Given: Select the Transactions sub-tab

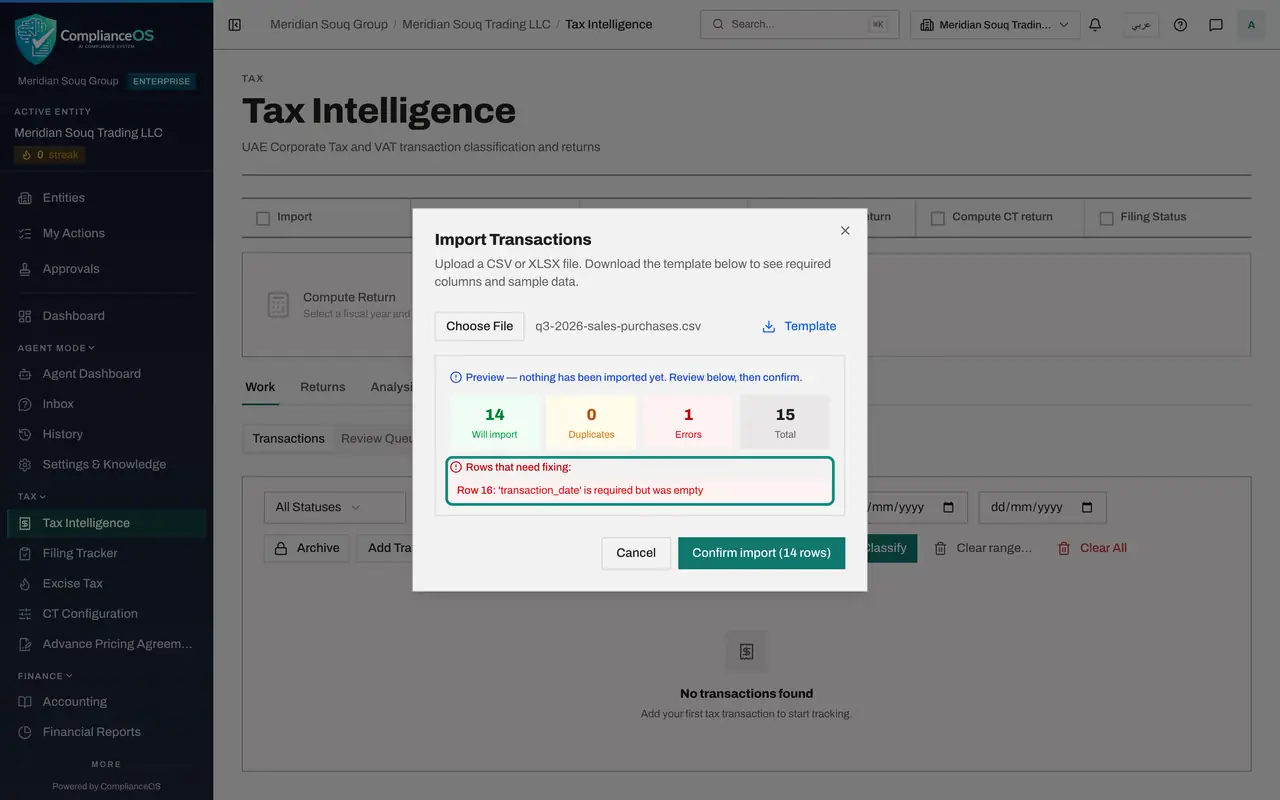Looking at the screenshot, I should tap(288, 438).
